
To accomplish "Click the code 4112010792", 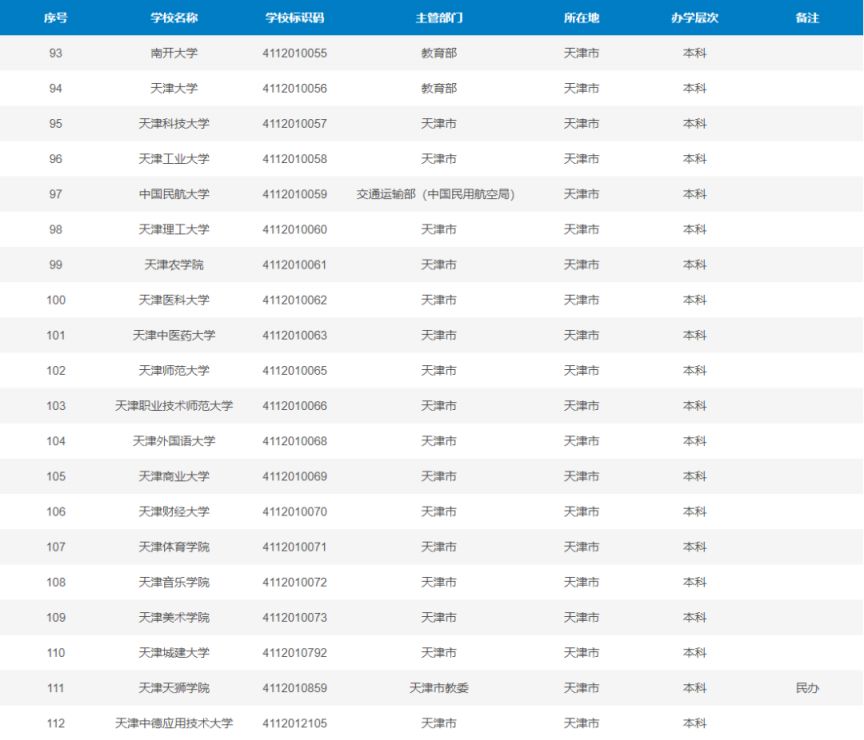I will click(295, 652).
